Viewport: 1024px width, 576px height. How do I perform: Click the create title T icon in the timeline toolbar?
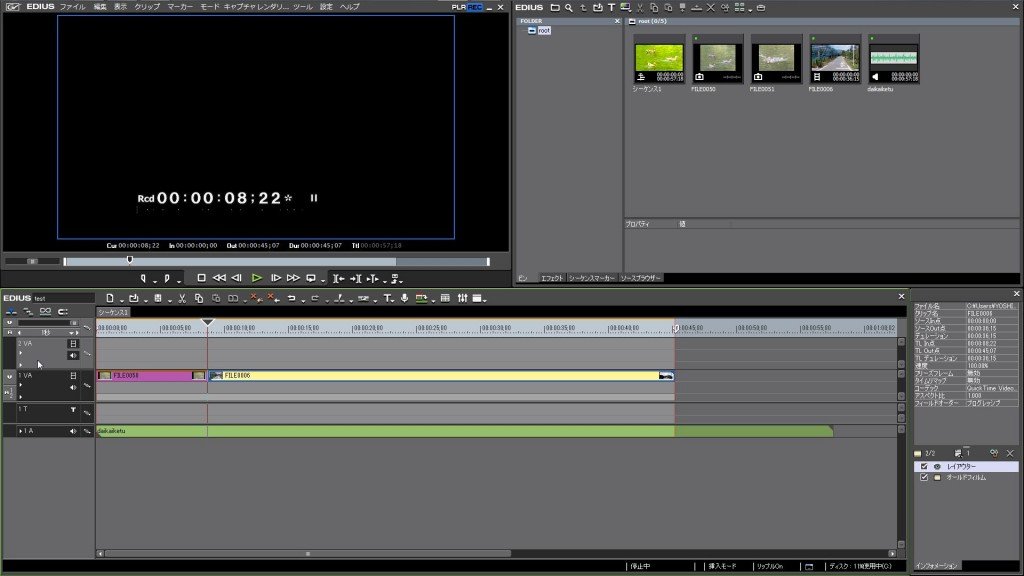(x=387, y=298)
